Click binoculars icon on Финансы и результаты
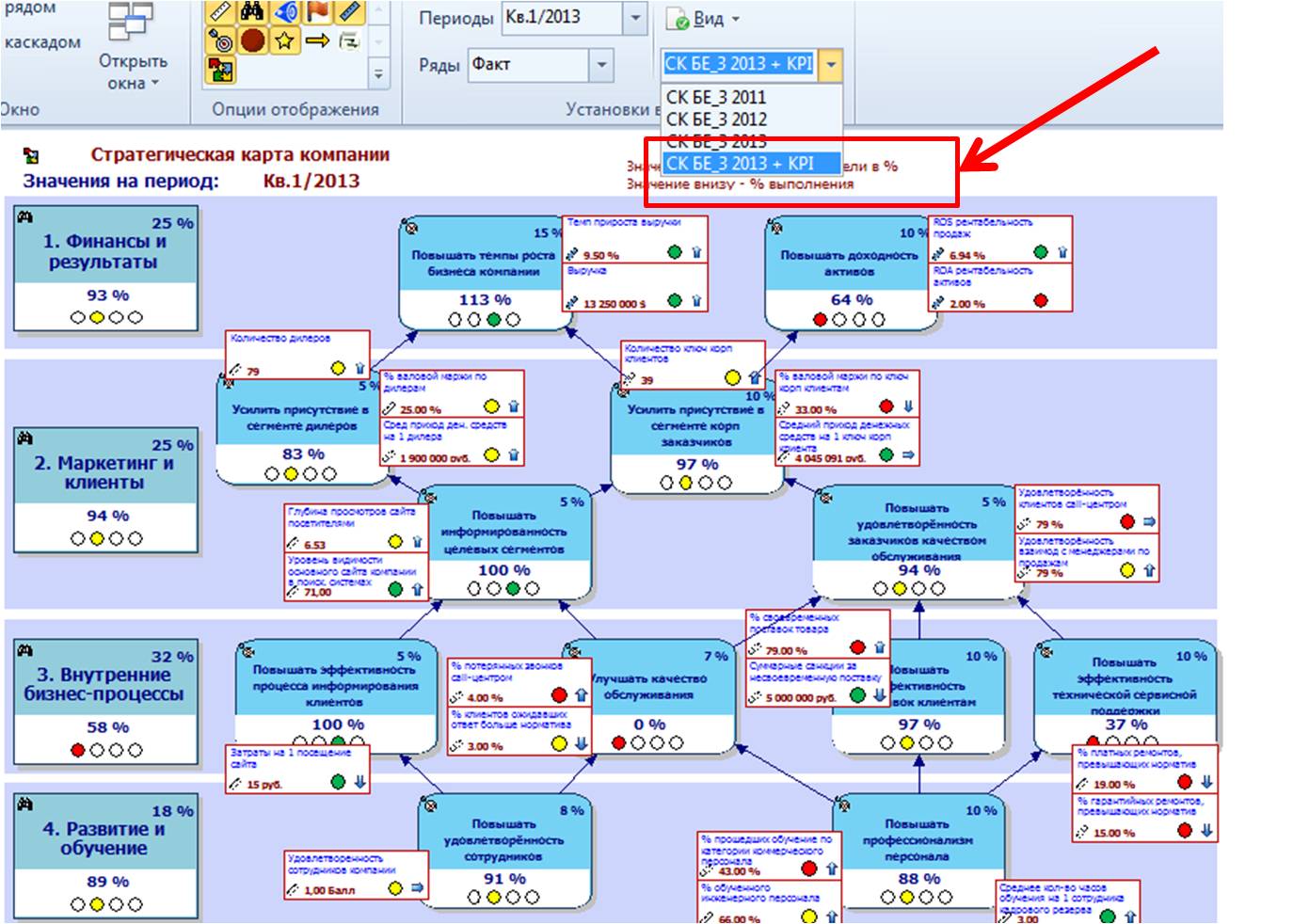The width and height of the screenshot is (1293, 924). click(x=25, y=217)
